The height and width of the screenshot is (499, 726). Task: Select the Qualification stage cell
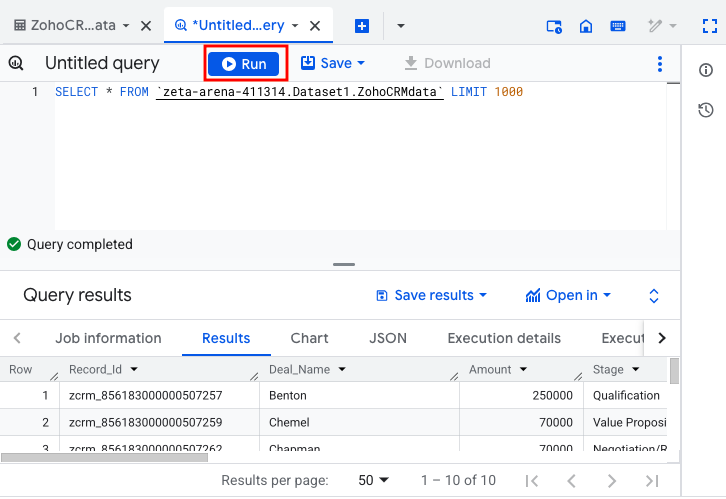click(626, 395)
